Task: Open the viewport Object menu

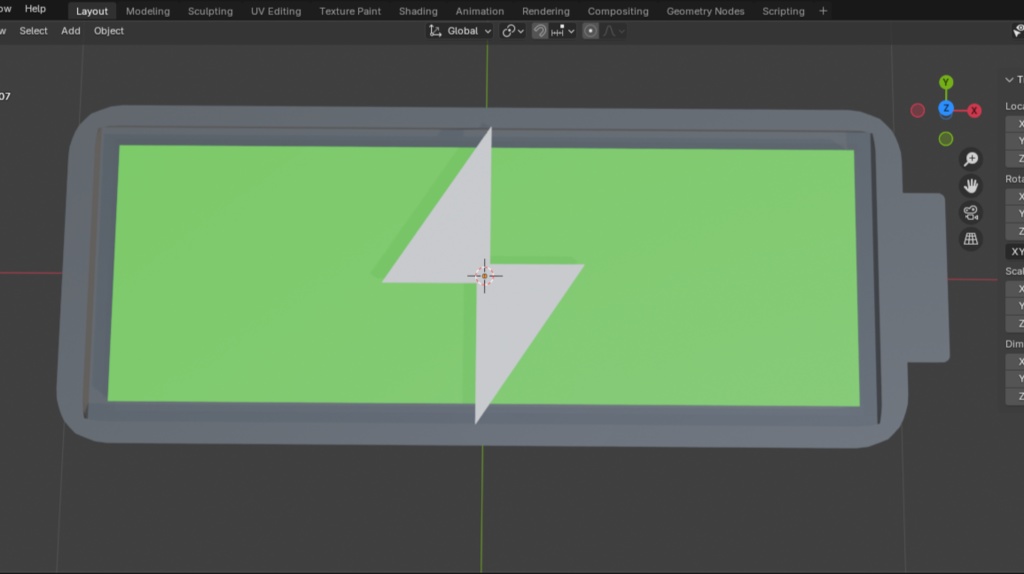Action: pos(108,31)
